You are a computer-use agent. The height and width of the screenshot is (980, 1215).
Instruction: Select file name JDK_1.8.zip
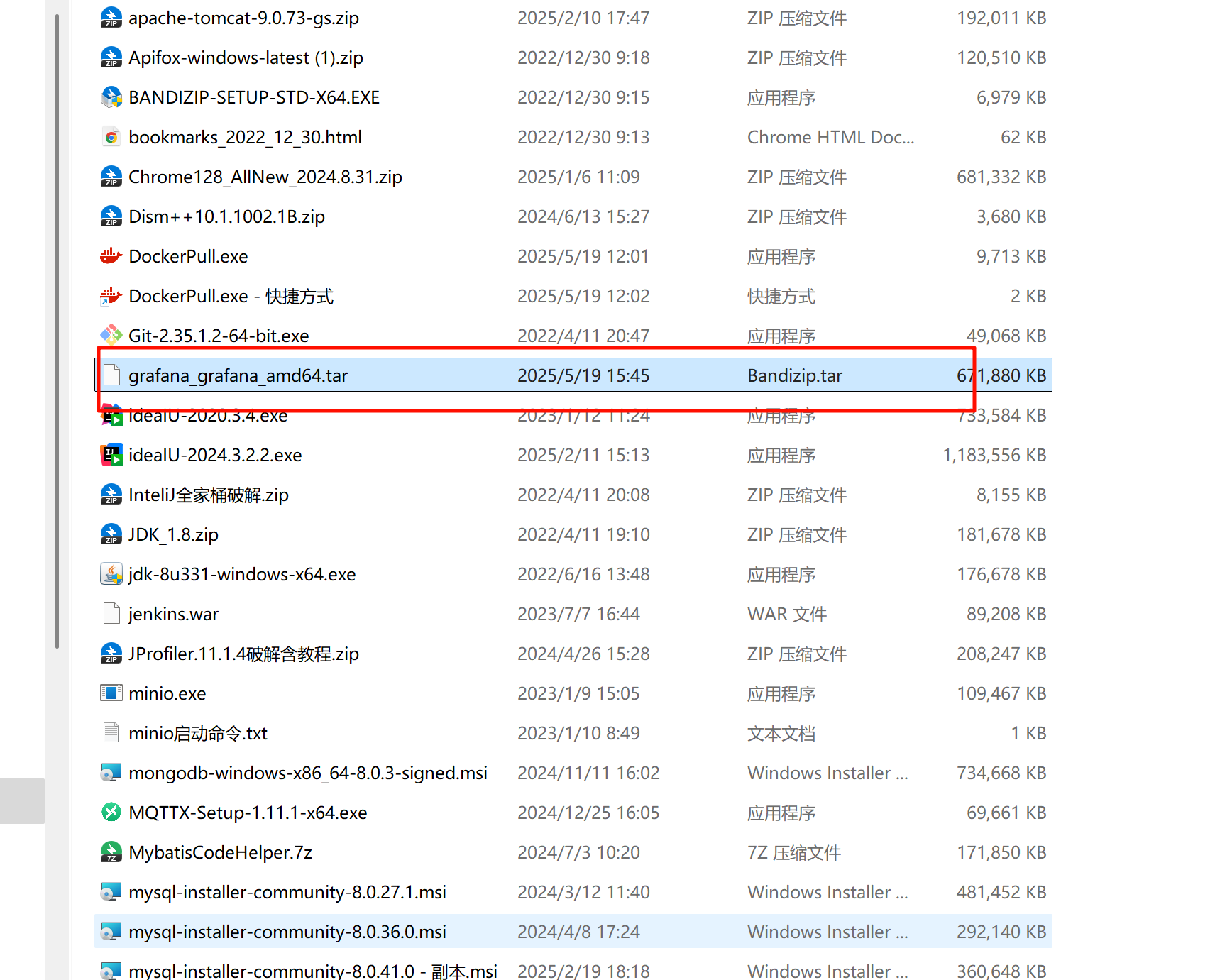(x=173, y=534)
